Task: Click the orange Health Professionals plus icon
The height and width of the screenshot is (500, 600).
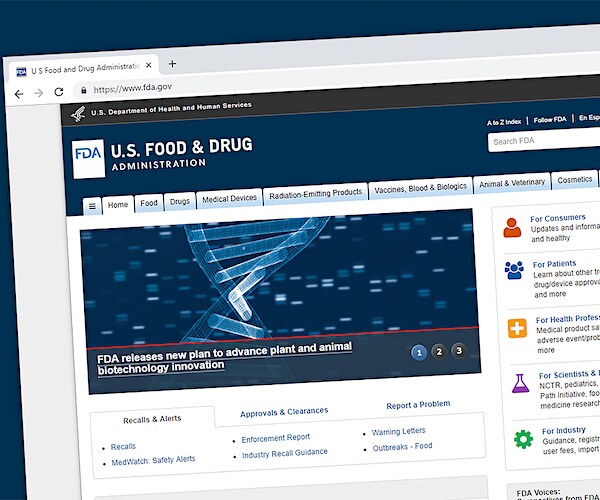Action: click(x=517, y=328)
